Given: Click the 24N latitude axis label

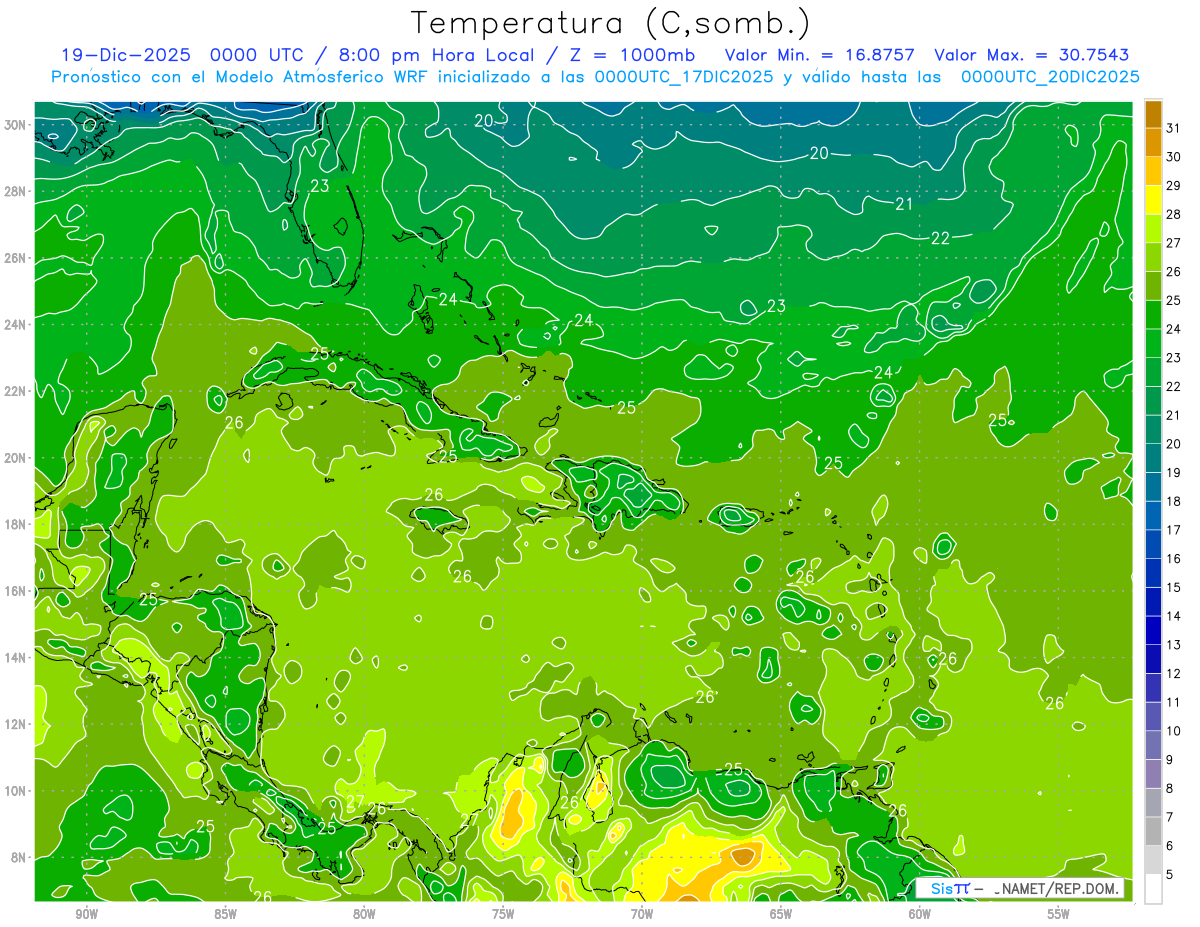Looking at the screenshot, I should click(x=15, y=325).
